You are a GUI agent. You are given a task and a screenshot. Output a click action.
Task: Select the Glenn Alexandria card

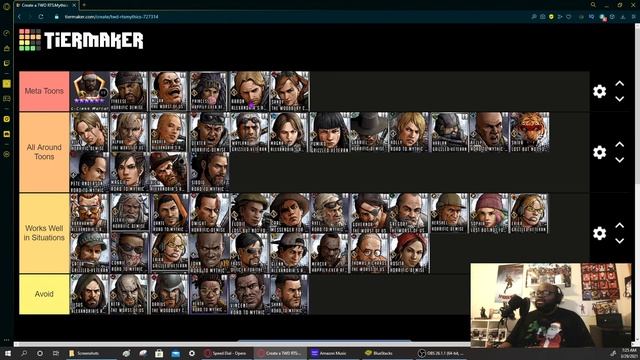tap(289, 253)
